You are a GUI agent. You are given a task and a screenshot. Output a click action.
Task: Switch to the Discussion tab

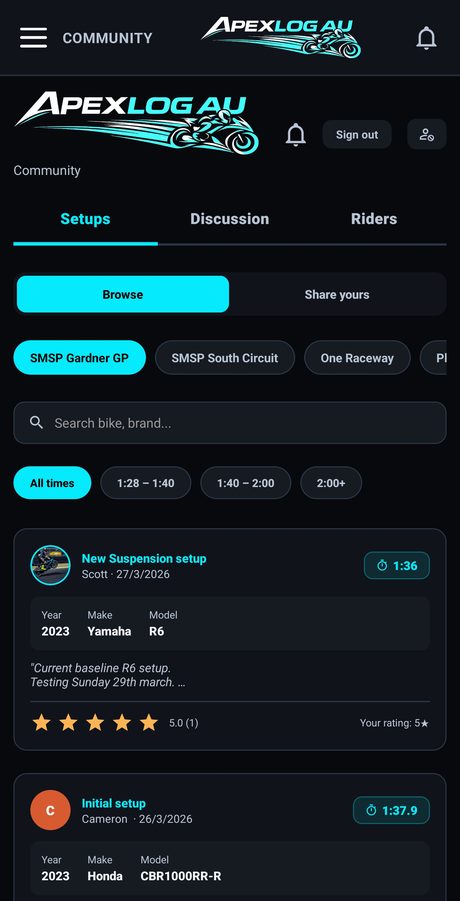point(230,219)
